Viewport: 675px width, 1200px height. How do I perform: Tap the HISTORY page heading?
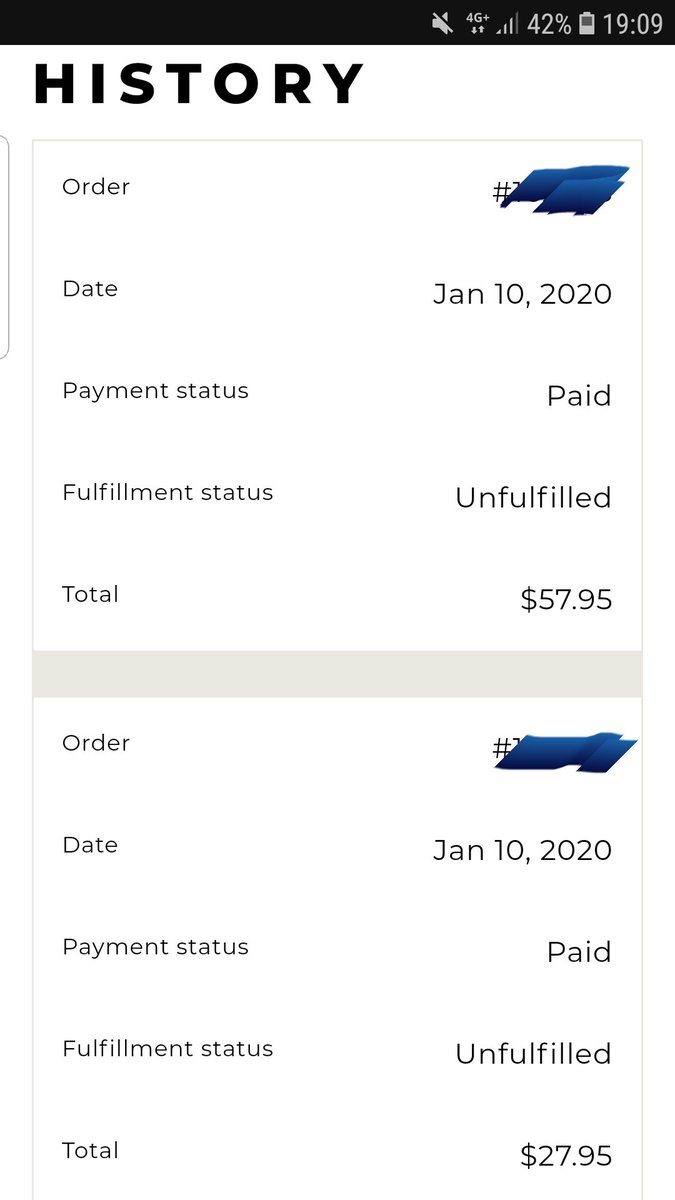[199, 84]
